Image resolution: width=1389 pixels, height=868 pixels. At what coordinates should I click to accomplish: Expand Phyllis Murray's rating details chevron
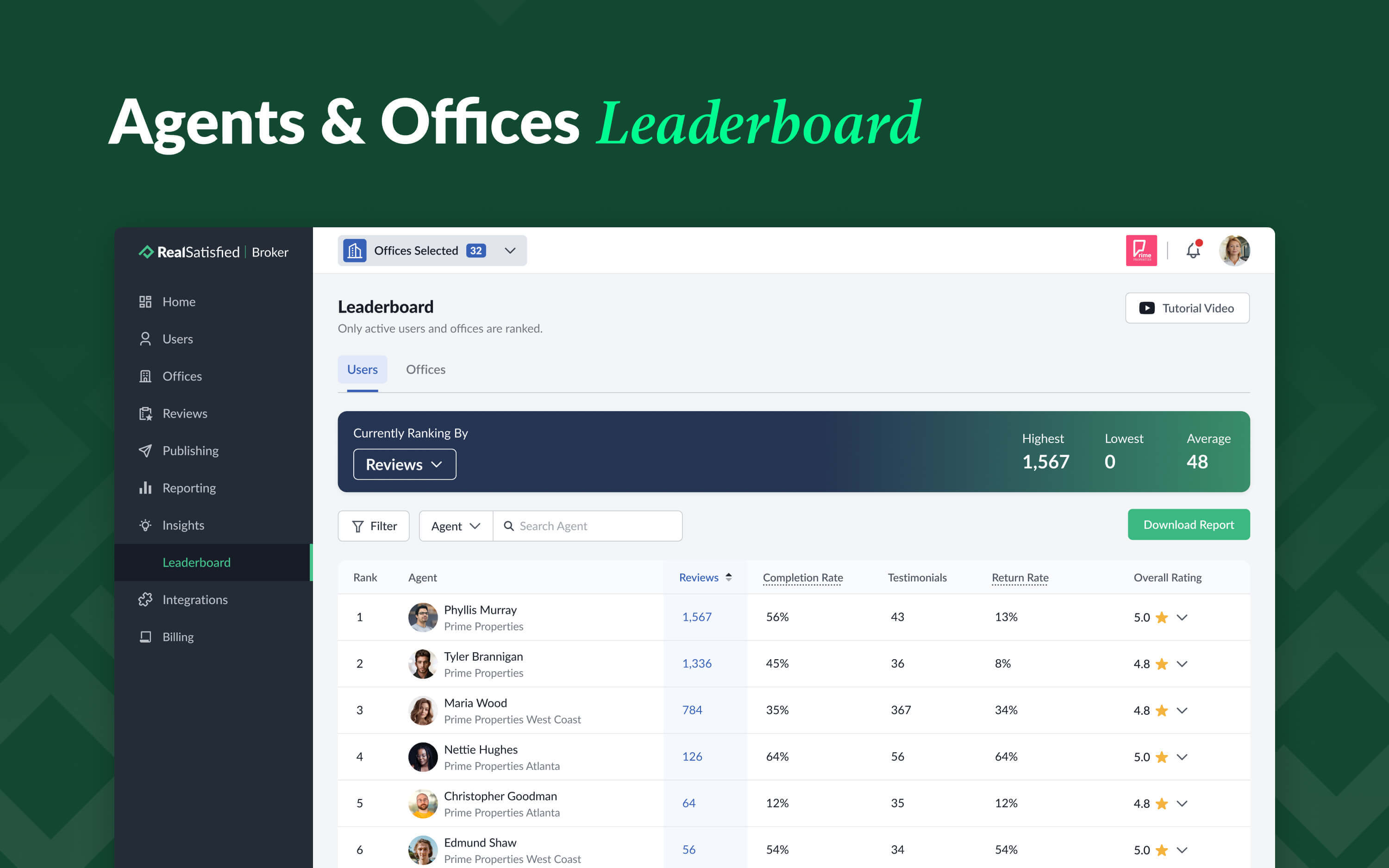click(x=1182, y=618)
